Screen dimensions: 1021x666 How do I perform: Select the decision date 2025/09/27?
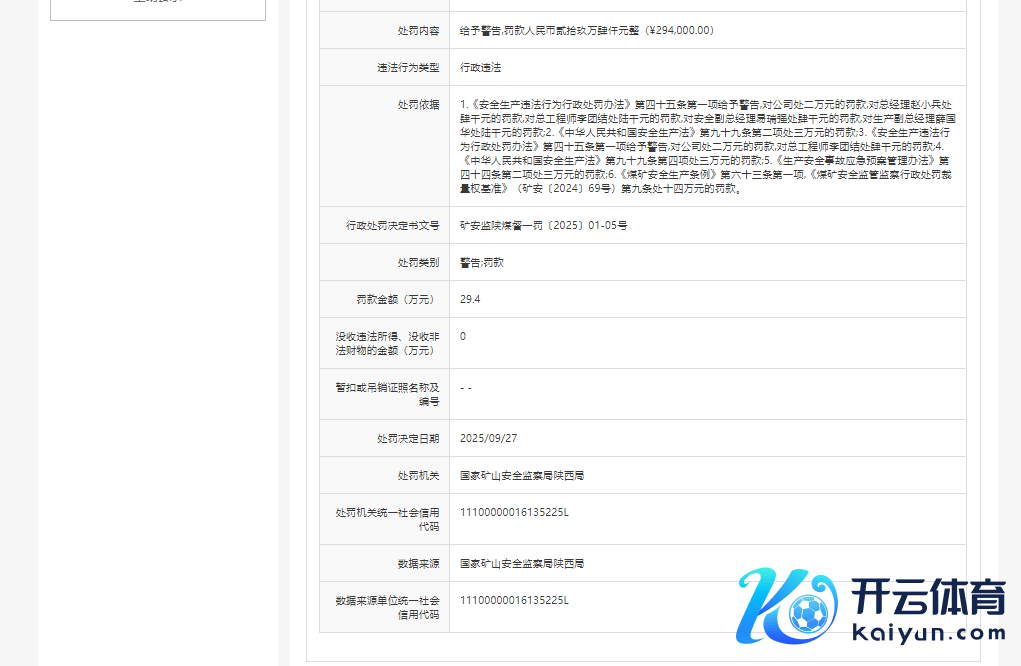[x=488, y=438]
